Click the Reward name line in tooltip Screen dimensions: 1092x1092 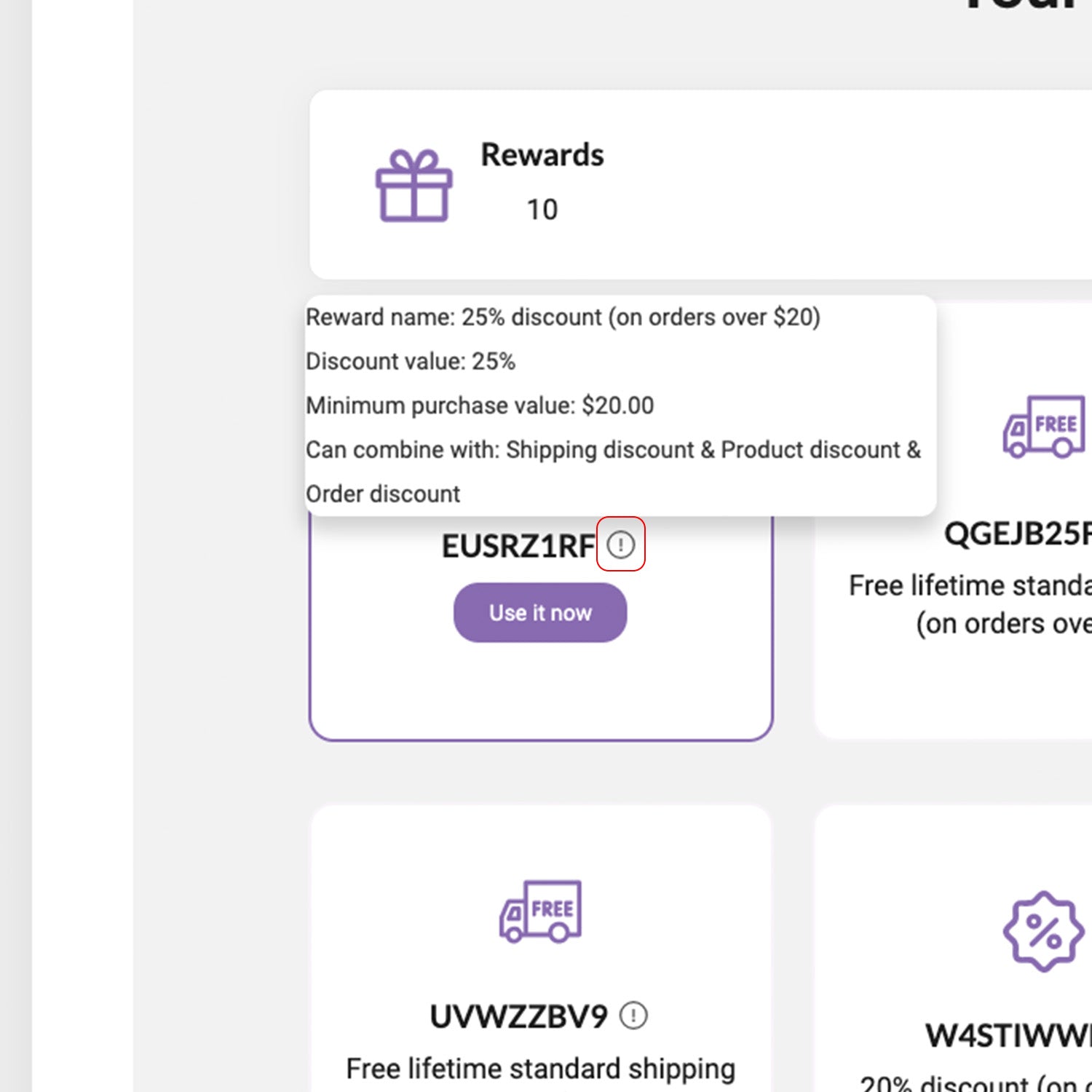[x=563, y=317]
